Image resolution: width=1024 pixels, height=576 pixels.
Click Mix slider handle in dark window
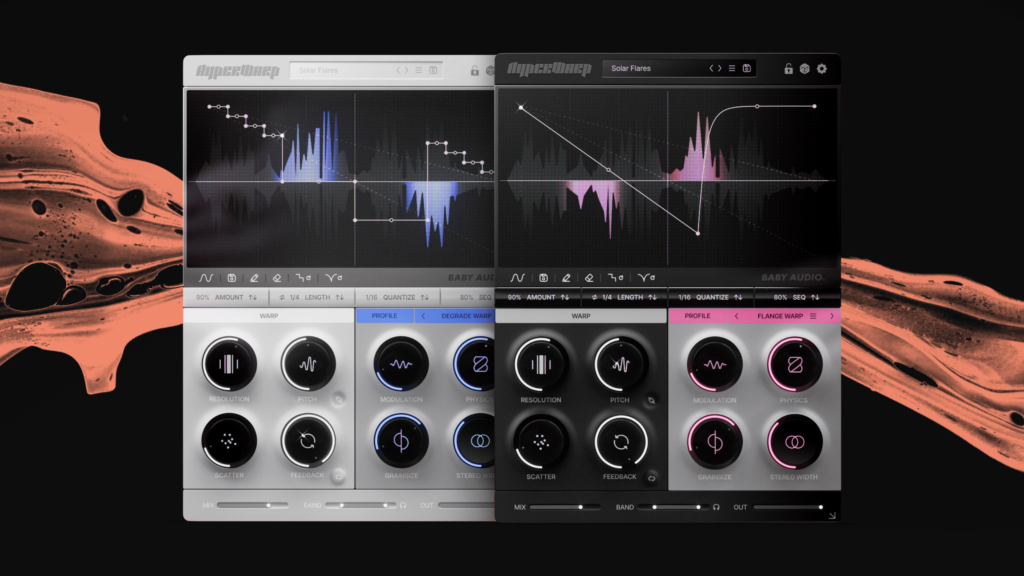coord(580,507)
